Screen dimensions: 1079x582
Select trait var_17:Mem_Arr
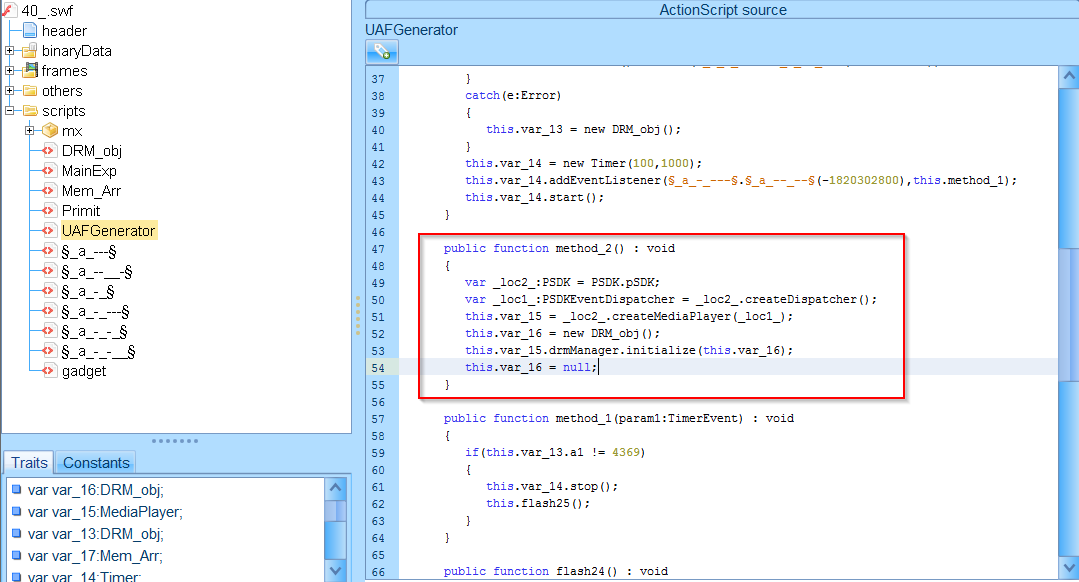pos(95,557)
